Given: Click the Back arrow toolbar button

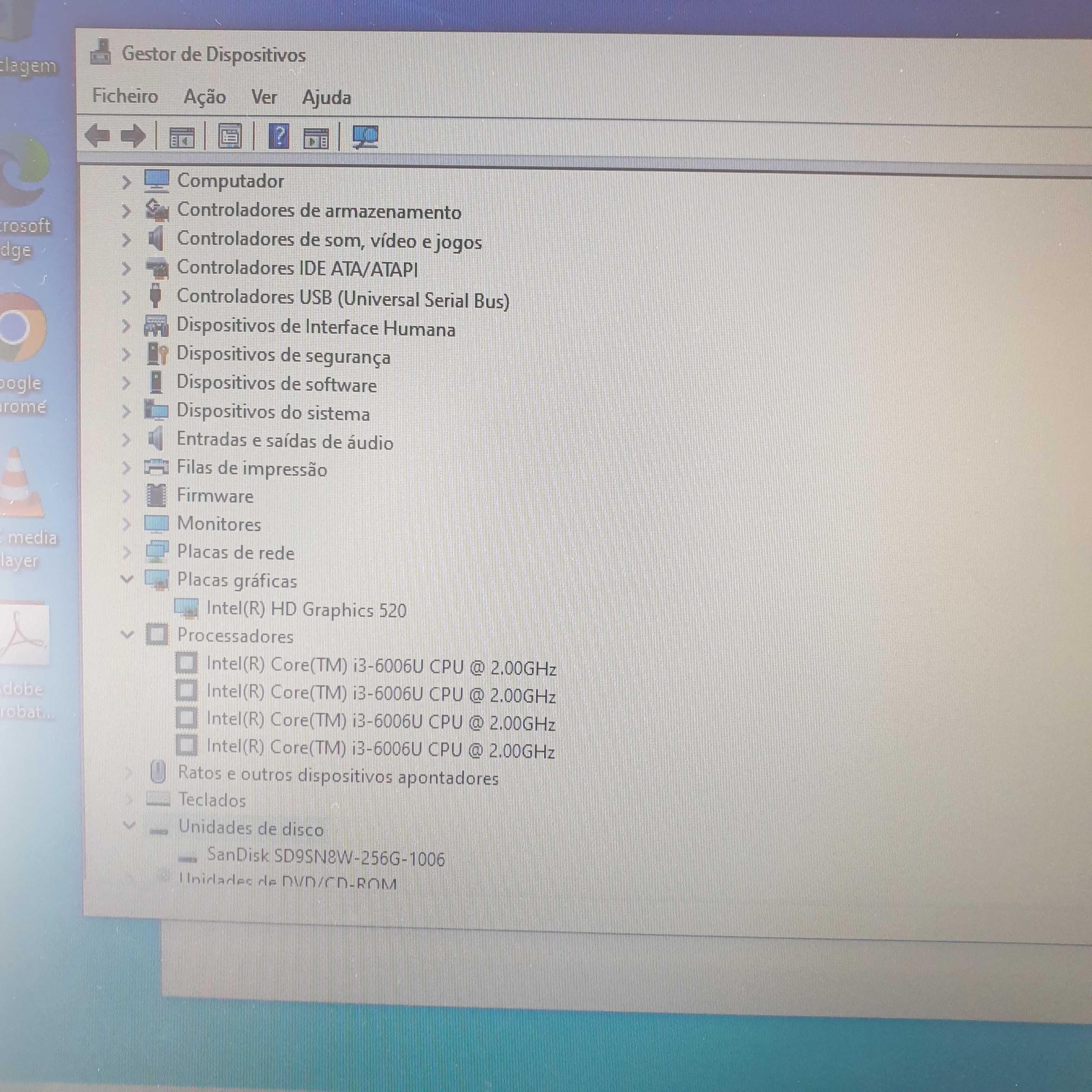Looking at the screenshot, I should (98, 136).
